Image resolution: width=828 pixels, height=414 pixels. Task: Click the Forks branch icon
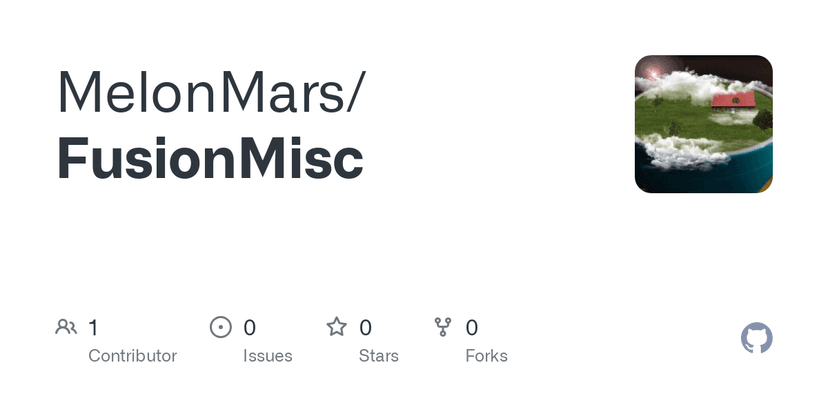coord(443,327)
